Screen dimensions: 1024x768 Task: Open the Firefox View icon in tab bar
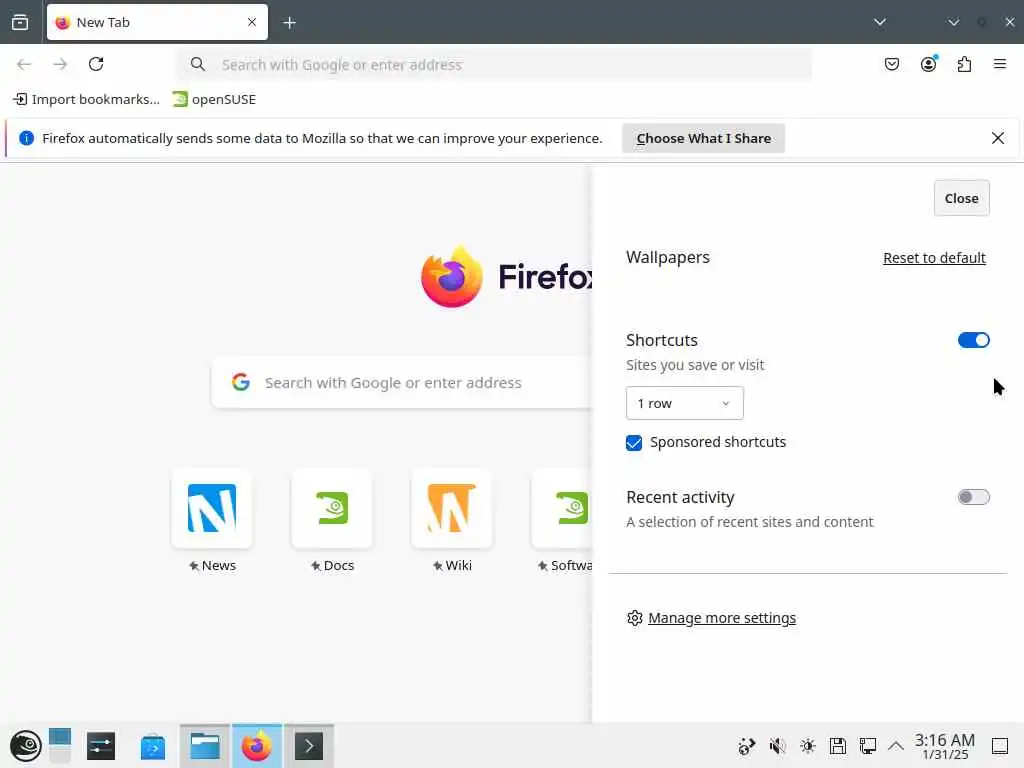20,22
